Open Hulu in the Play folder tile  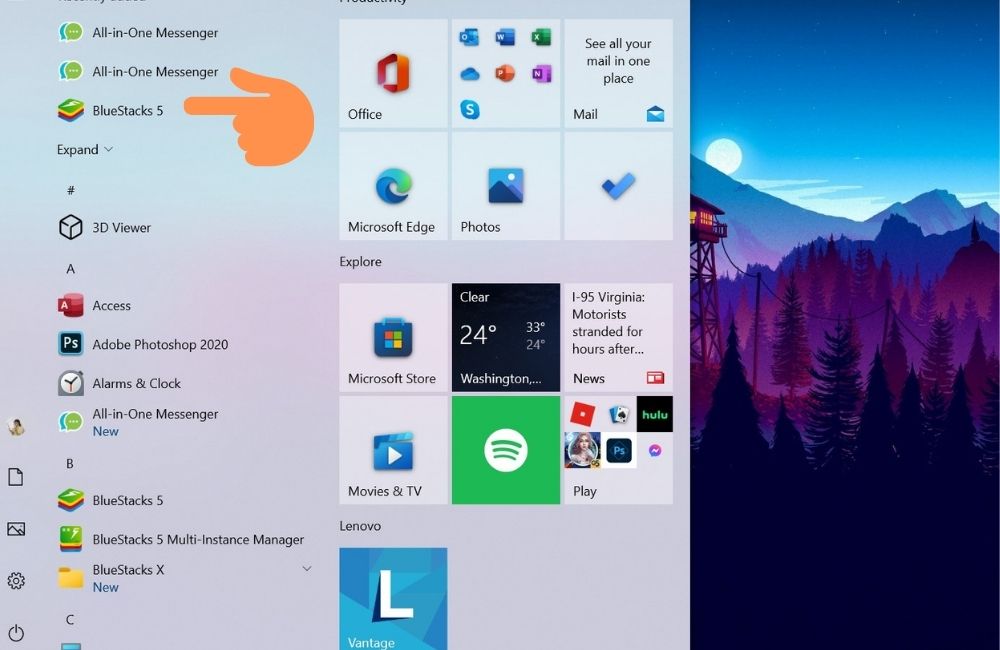point(654,414)
